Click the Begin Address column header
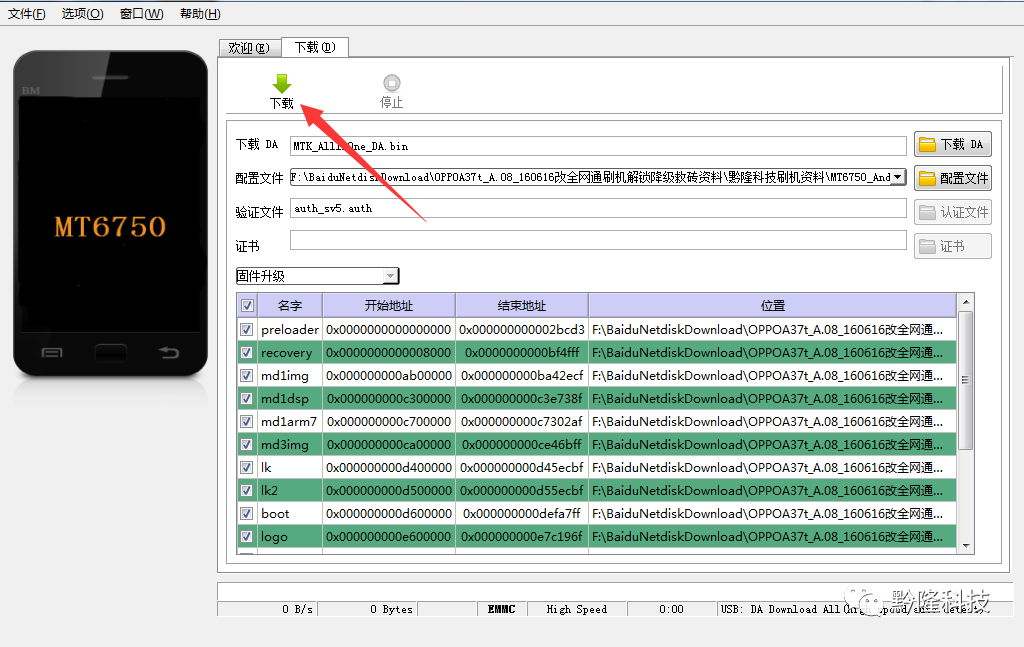Screen dimensions: 1024x647 point(389,306)
